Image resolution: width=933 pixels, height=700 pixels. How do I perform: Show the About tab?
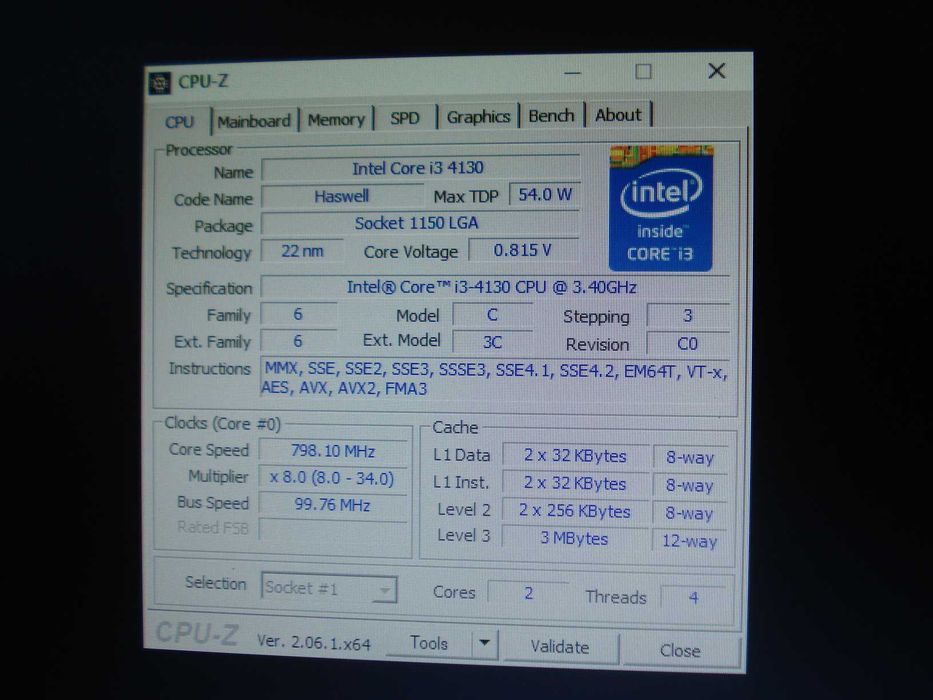pos(618,114)
